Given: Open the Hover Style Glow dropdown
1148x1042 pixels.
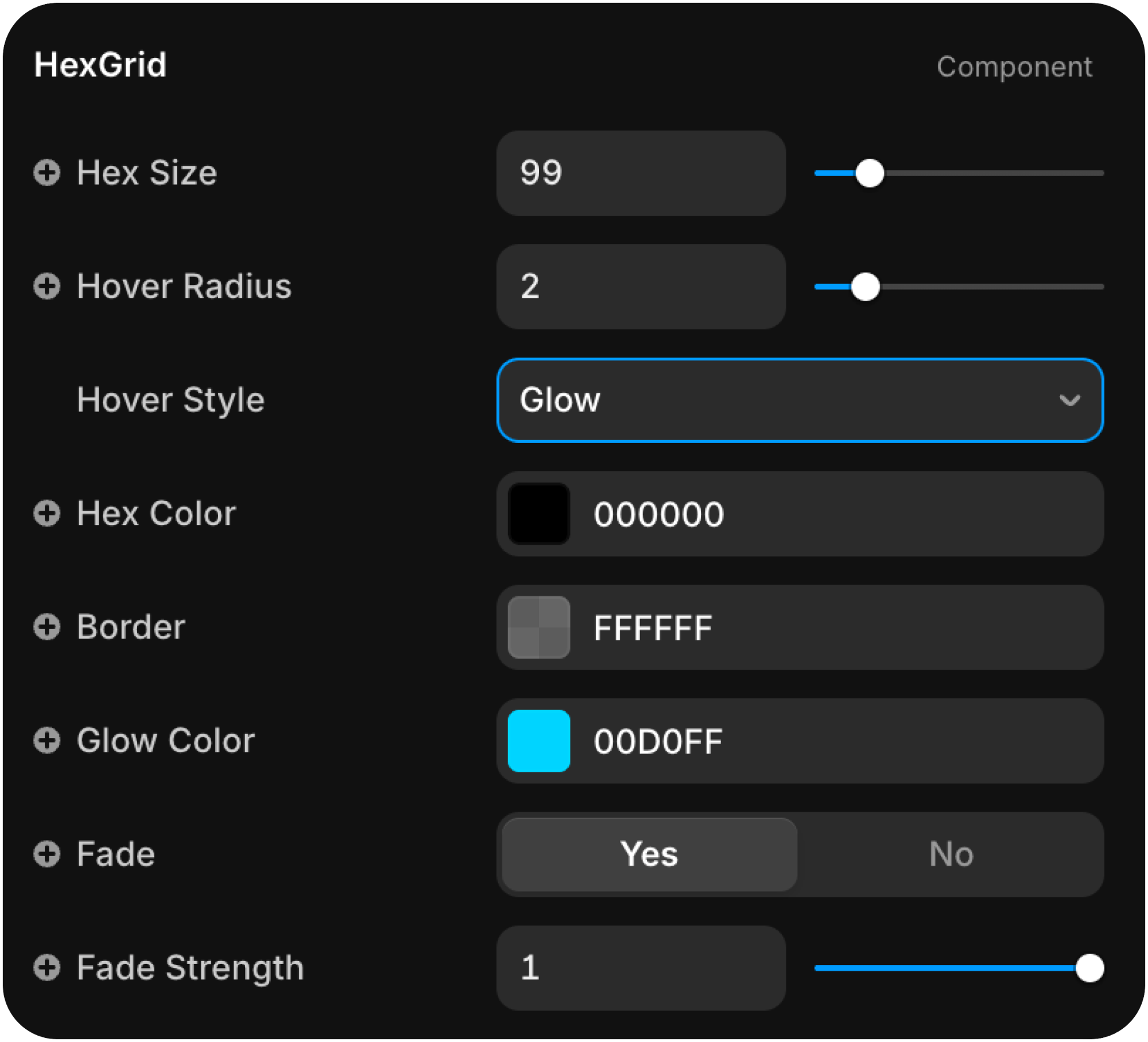Looking at the screenshot, I should coord(799,400).
